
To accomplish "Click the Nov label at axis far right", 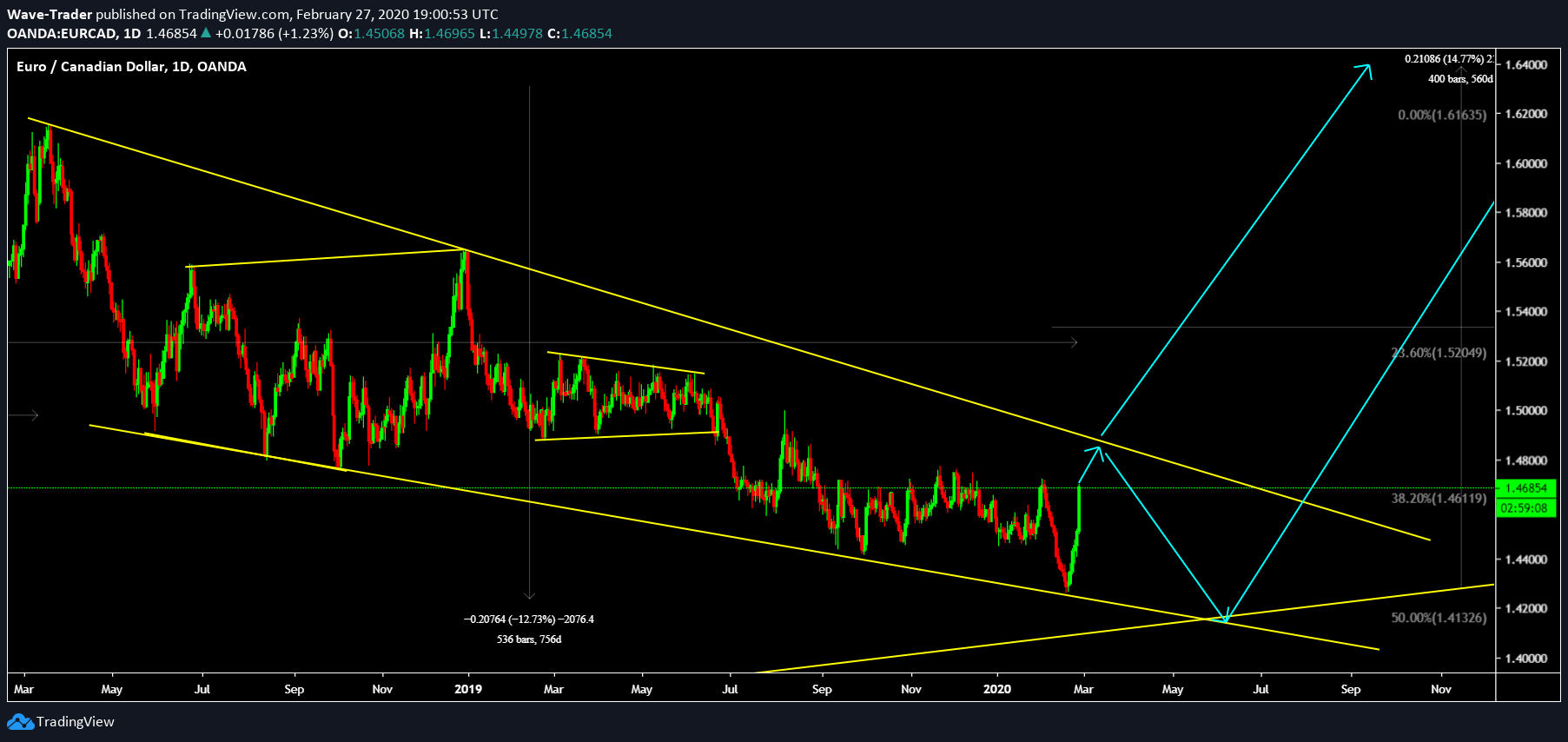I will (1441, 689).
